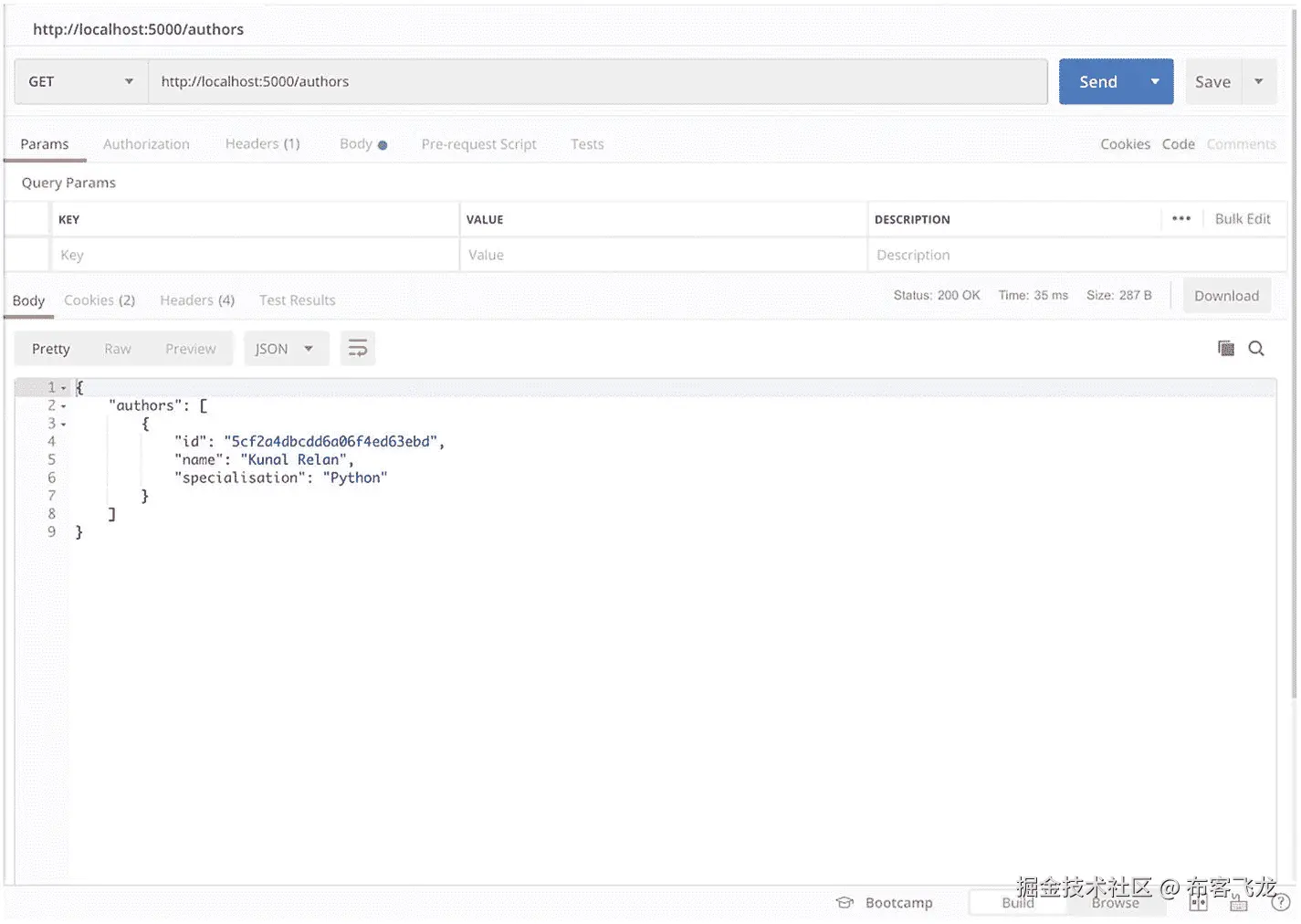Screen dimensions: 1301x924
Task: Toggle the two-pane layout icon
Action: click(1198, 902)
